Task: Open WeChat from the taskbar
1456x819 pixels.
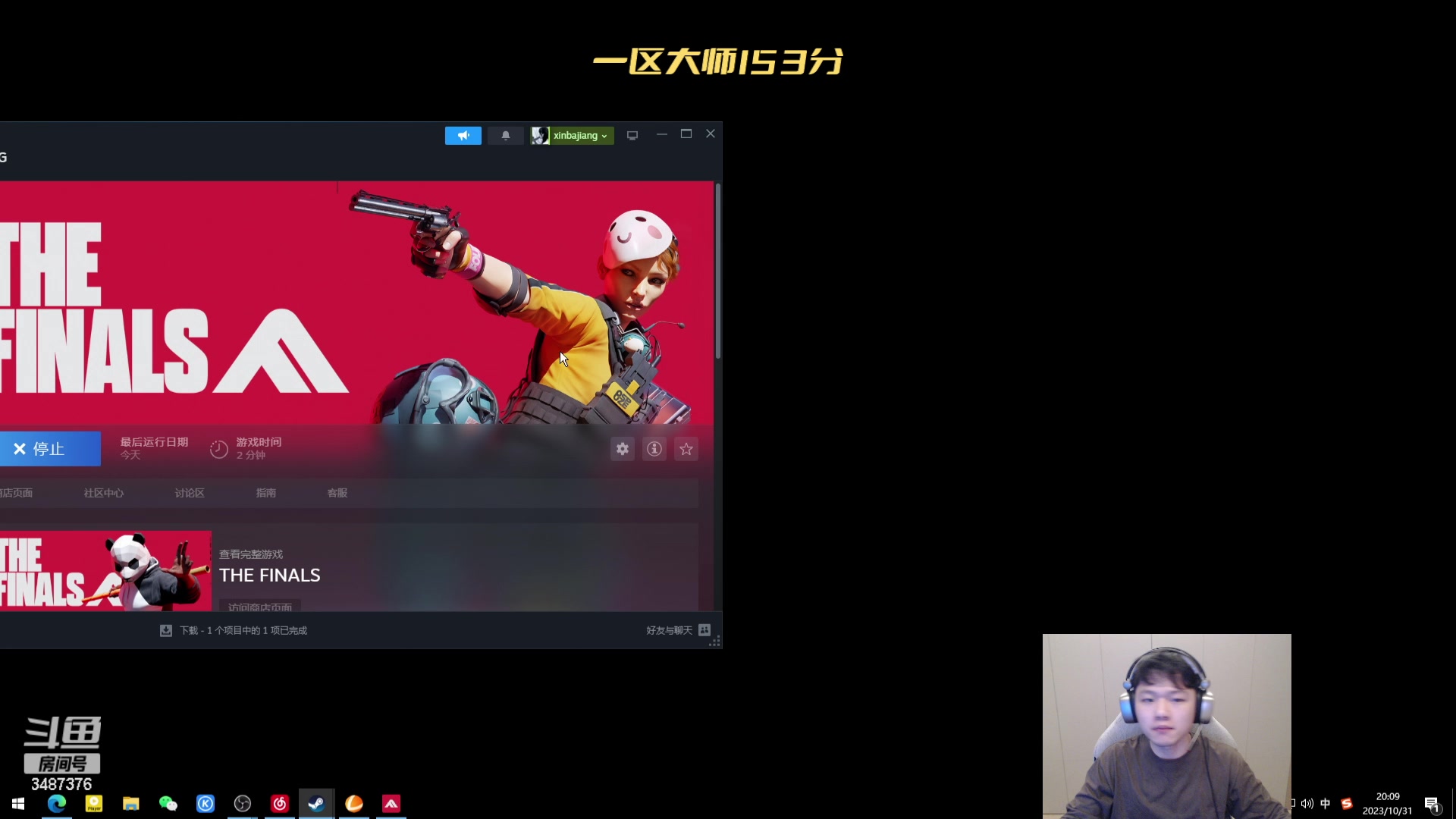Action: [x=168, y=804]
